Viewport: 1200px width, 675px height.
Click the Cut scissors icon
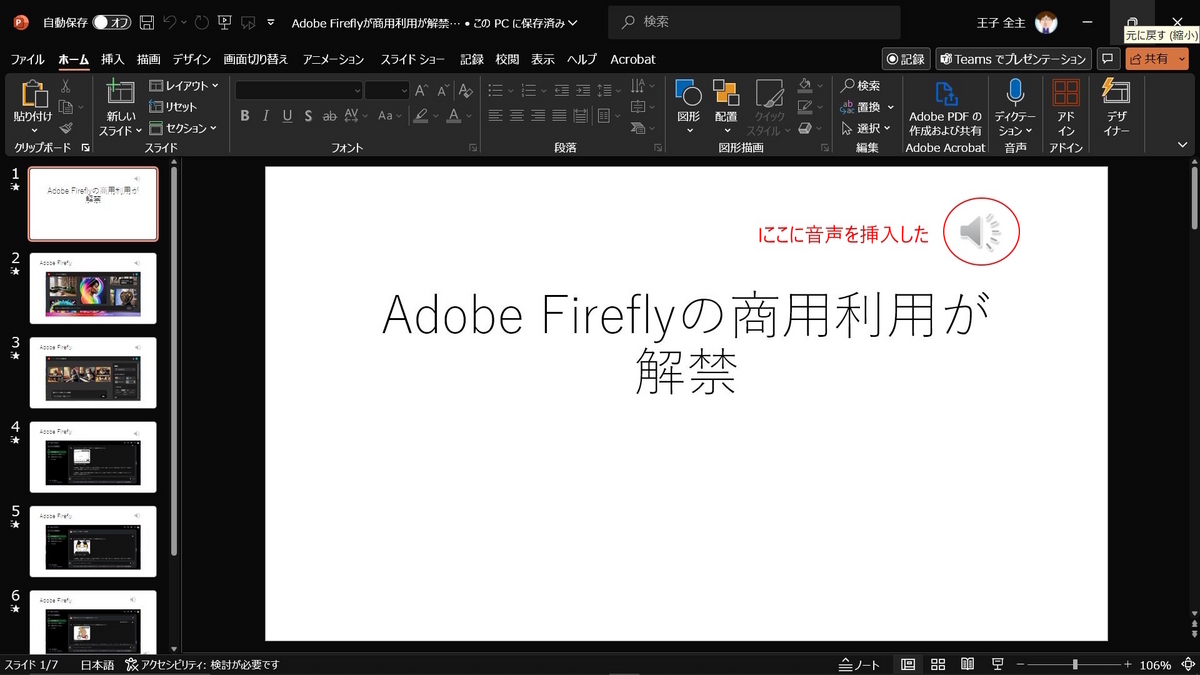[x=65, y=87]
